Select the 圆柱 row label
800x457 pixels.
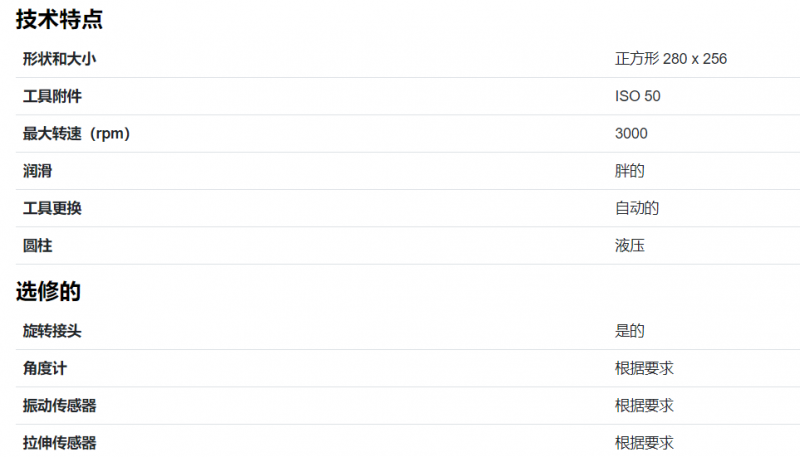coord(37,246)
